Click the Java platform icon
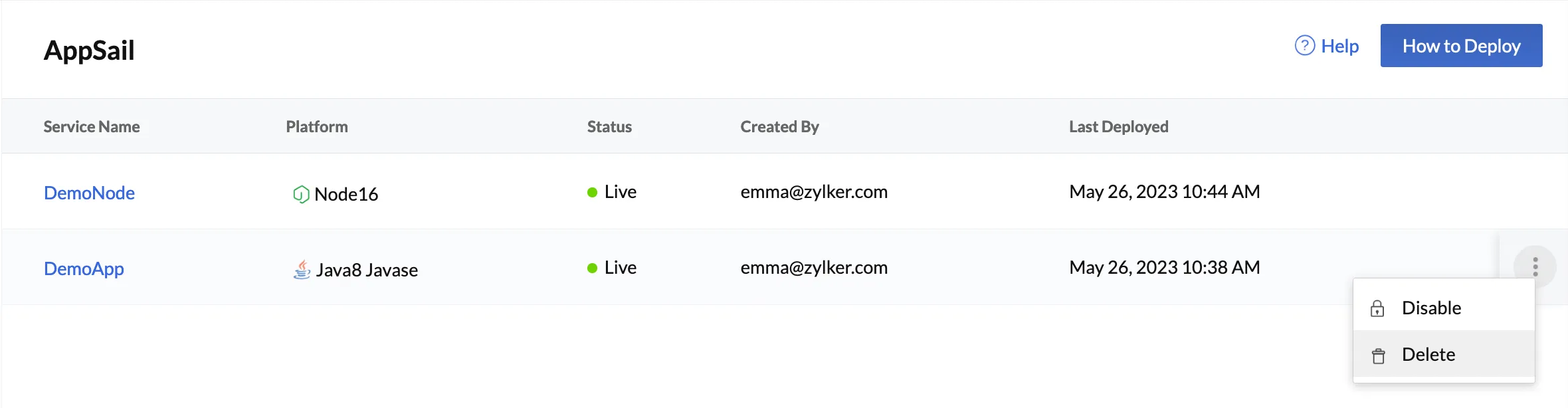The image size is (1568, 408). [302, 269]
